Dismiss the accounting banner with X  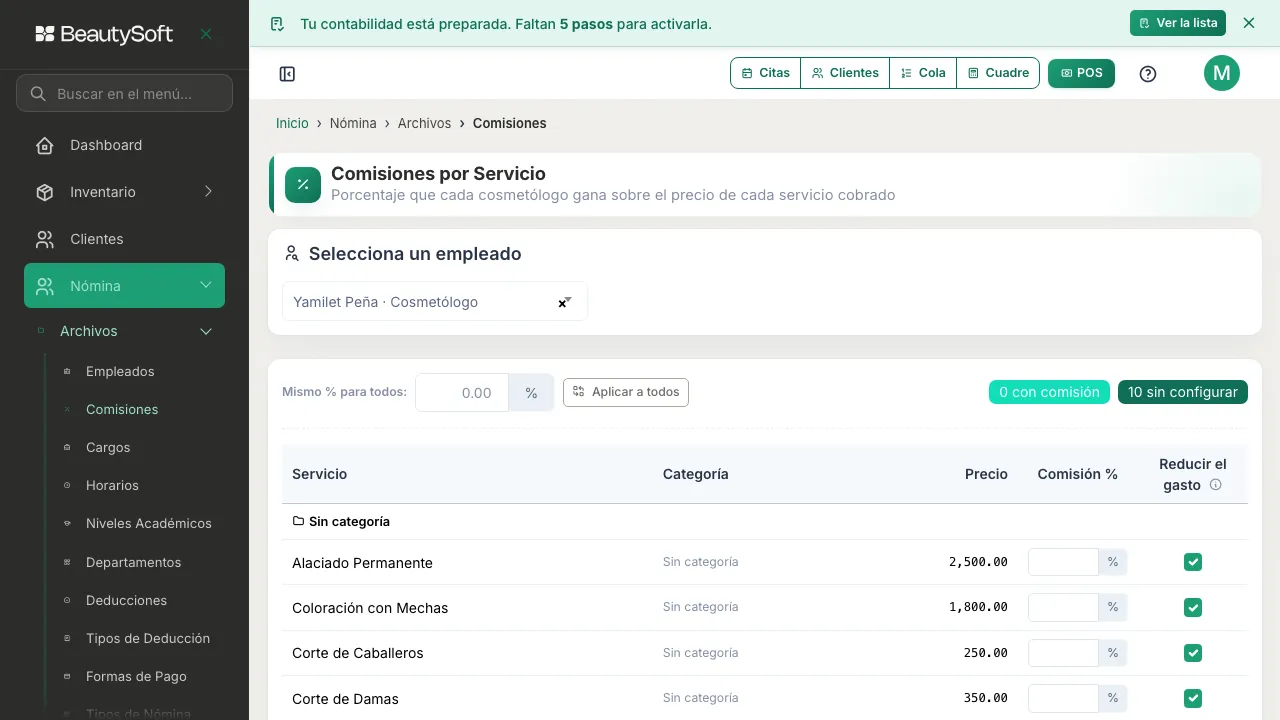(x=1248, y=23)
